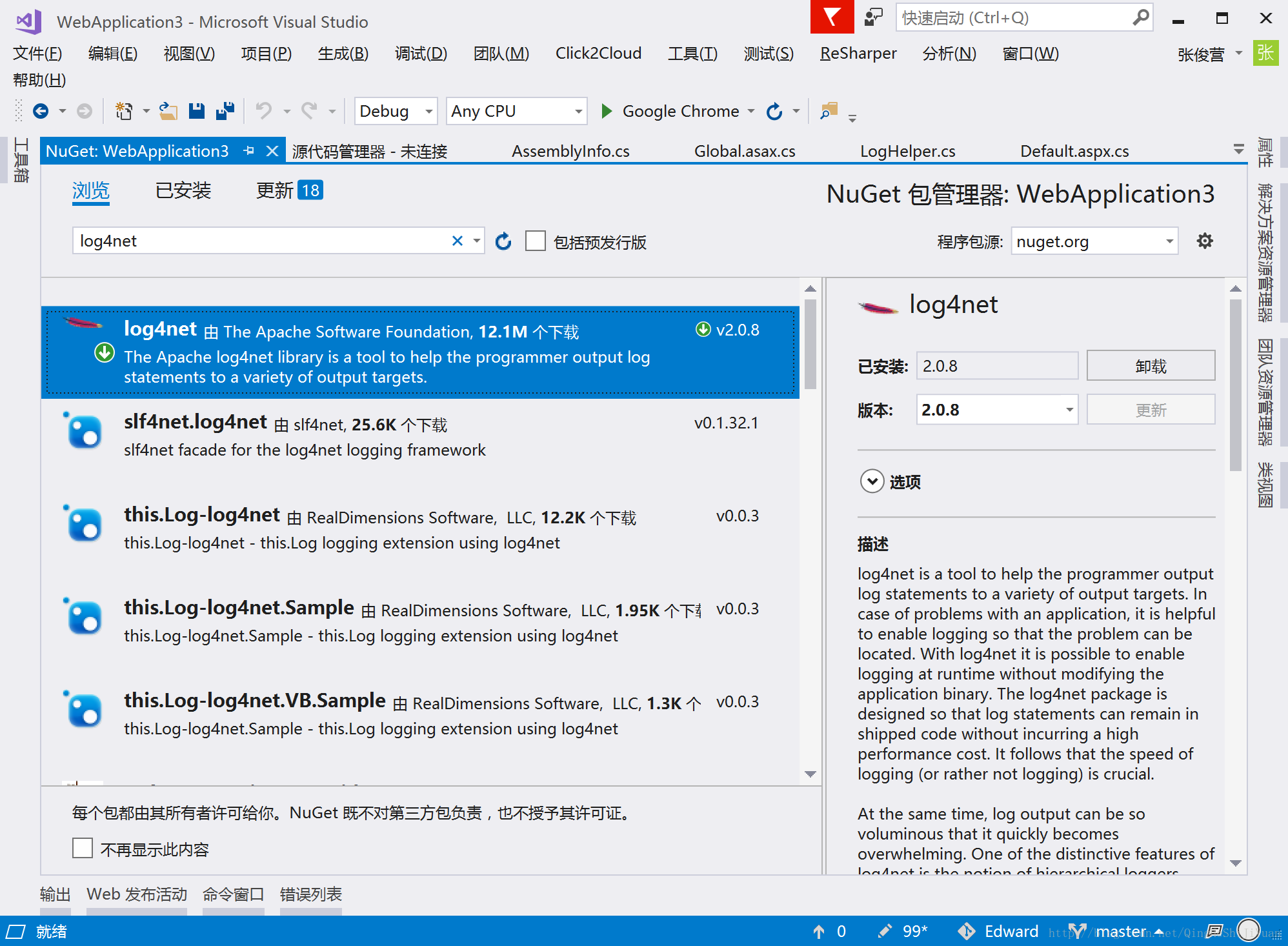Expand the options section chevron
Image resolution: width=1288 pixels, height=946 pixels.
[872, 481]
